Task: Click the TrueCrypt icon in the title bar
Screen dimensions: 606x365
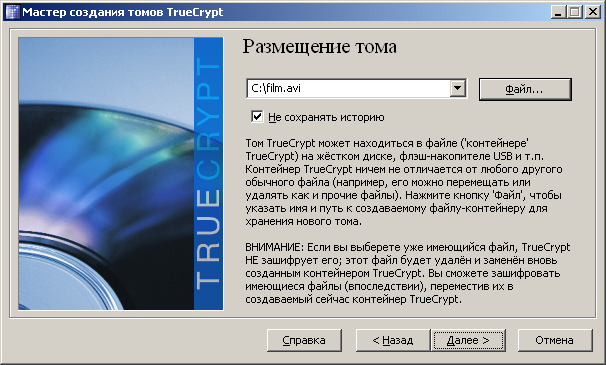Action: pyautogui.click(x=12, y=12)
